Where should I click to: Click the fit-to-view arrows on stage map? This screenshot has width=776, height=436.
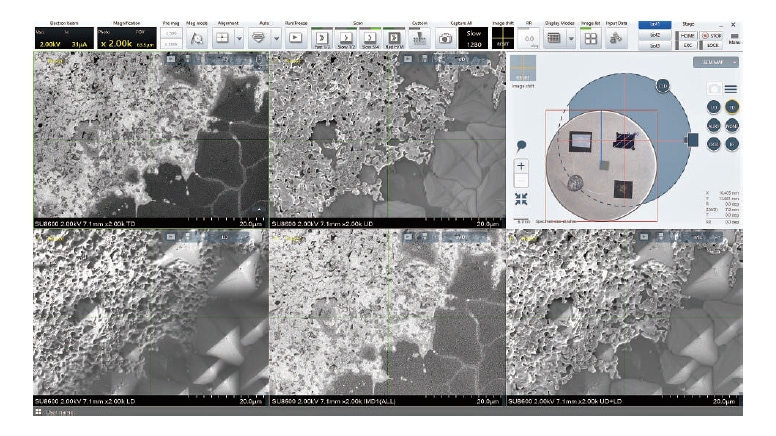click(x=522, y=198)
